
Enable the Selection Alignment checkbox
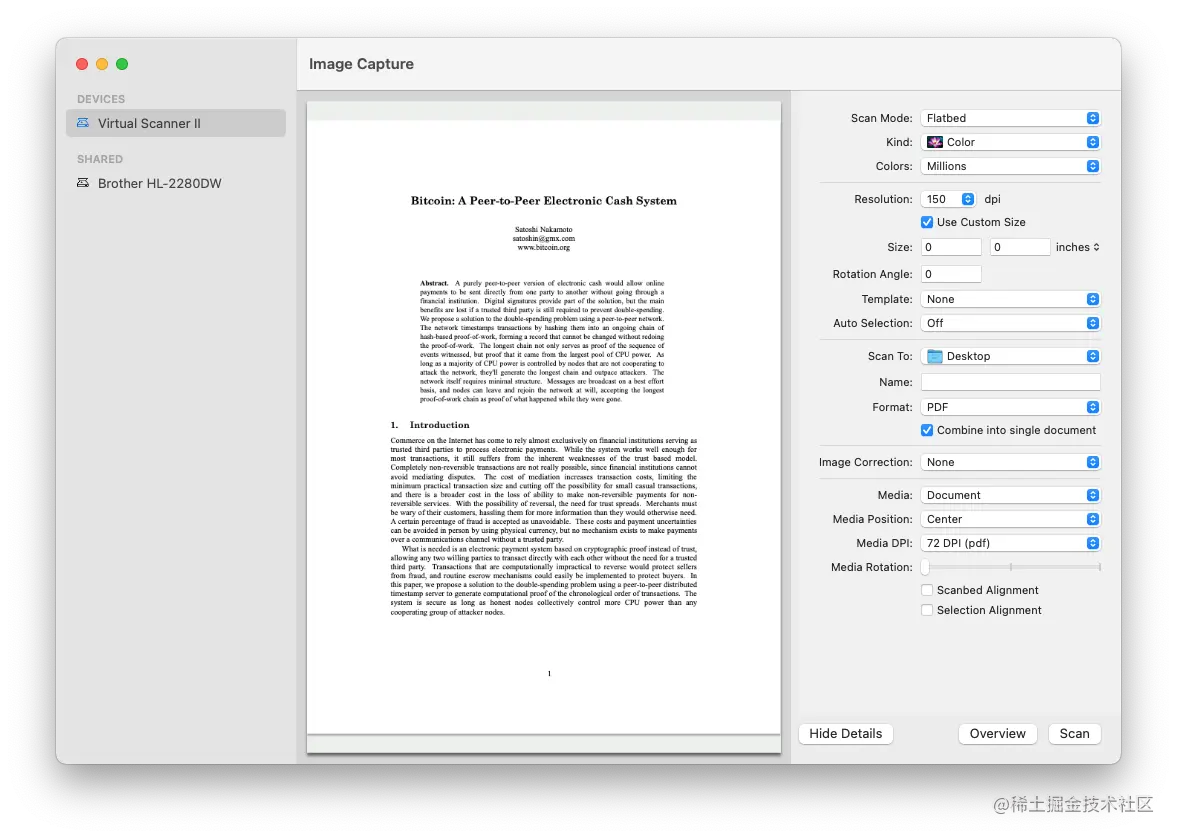point(927,610)
